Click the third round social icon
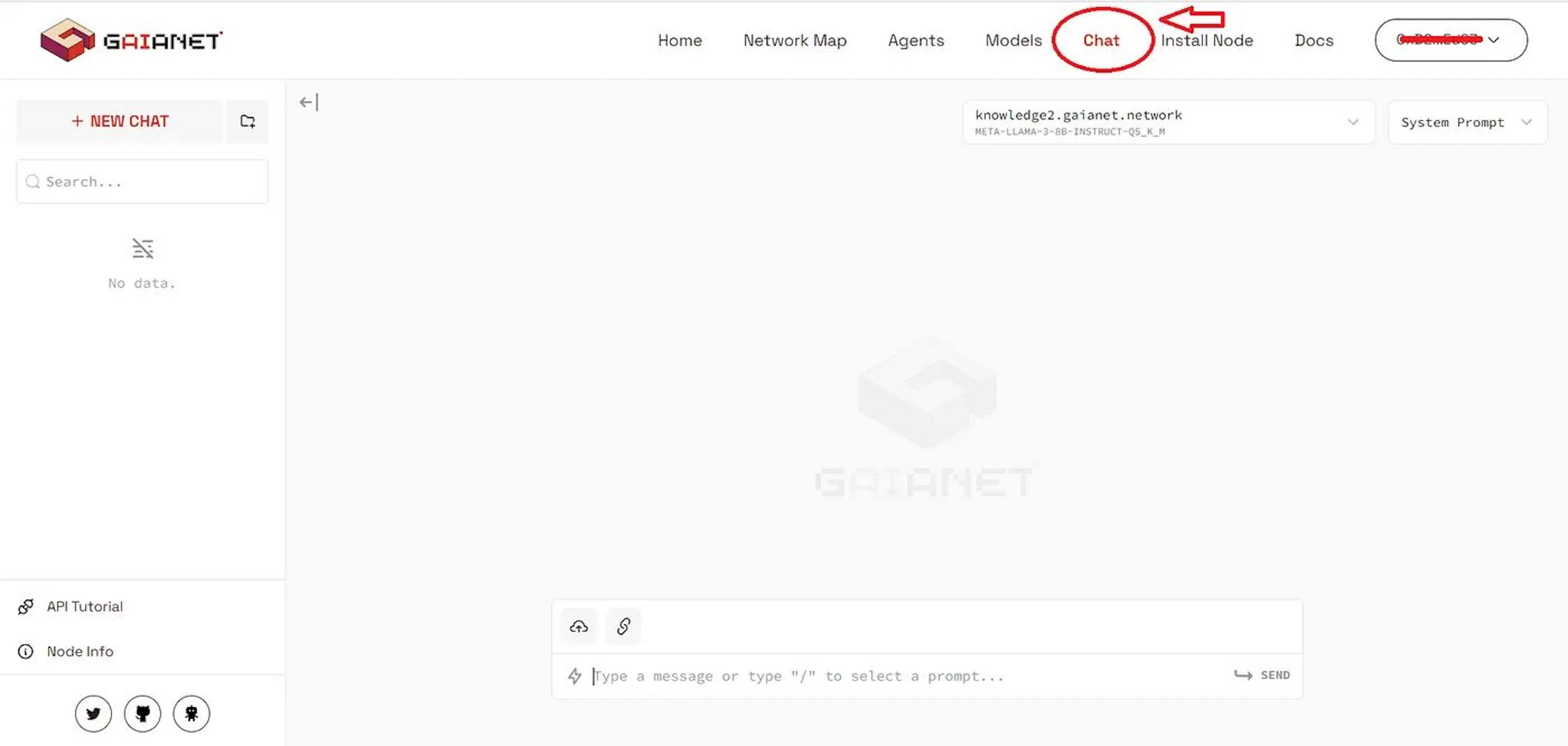1568x746 pixels. coord(191,713)
